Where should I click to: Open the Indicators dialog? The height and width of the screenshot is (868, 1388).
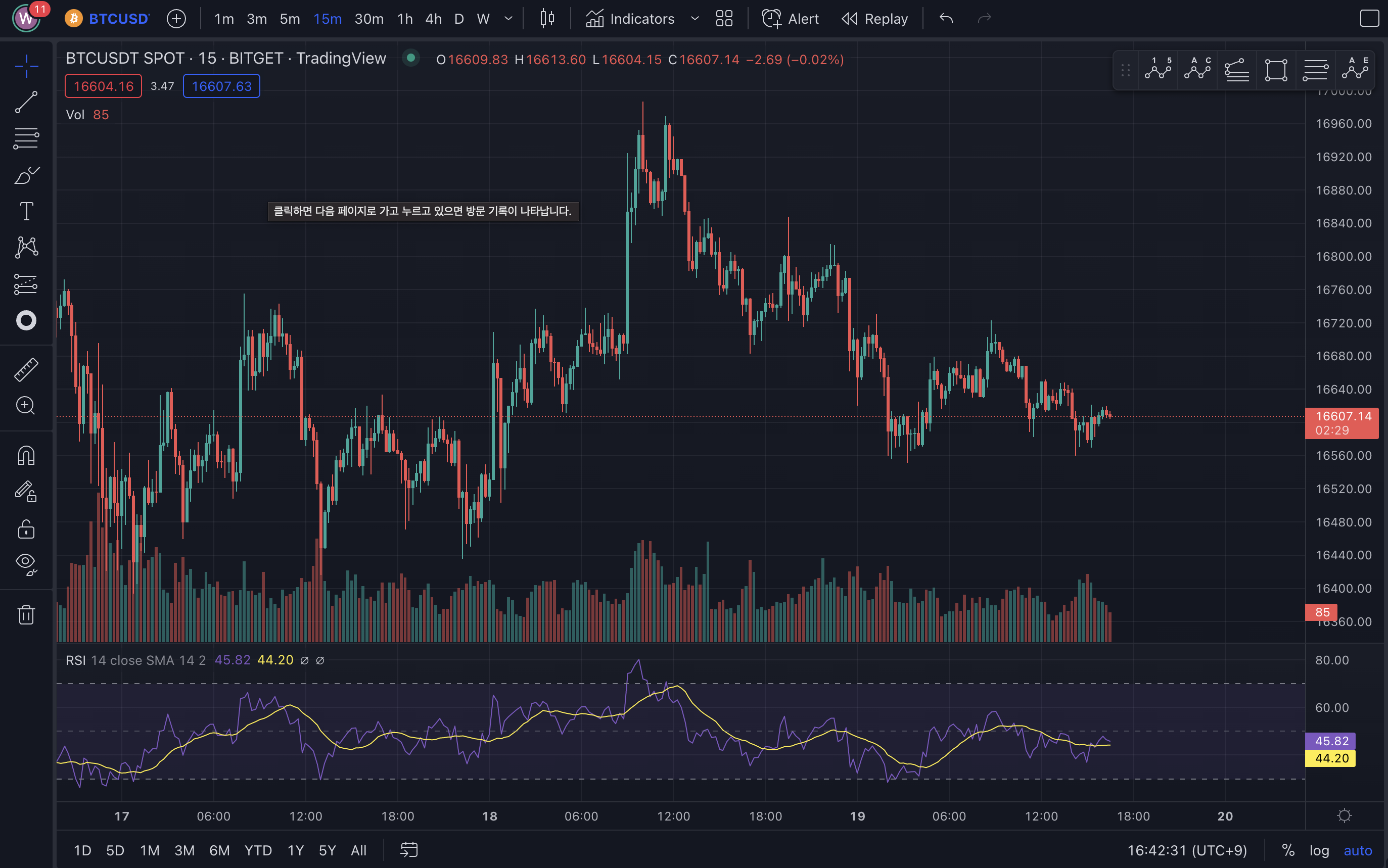630,19
